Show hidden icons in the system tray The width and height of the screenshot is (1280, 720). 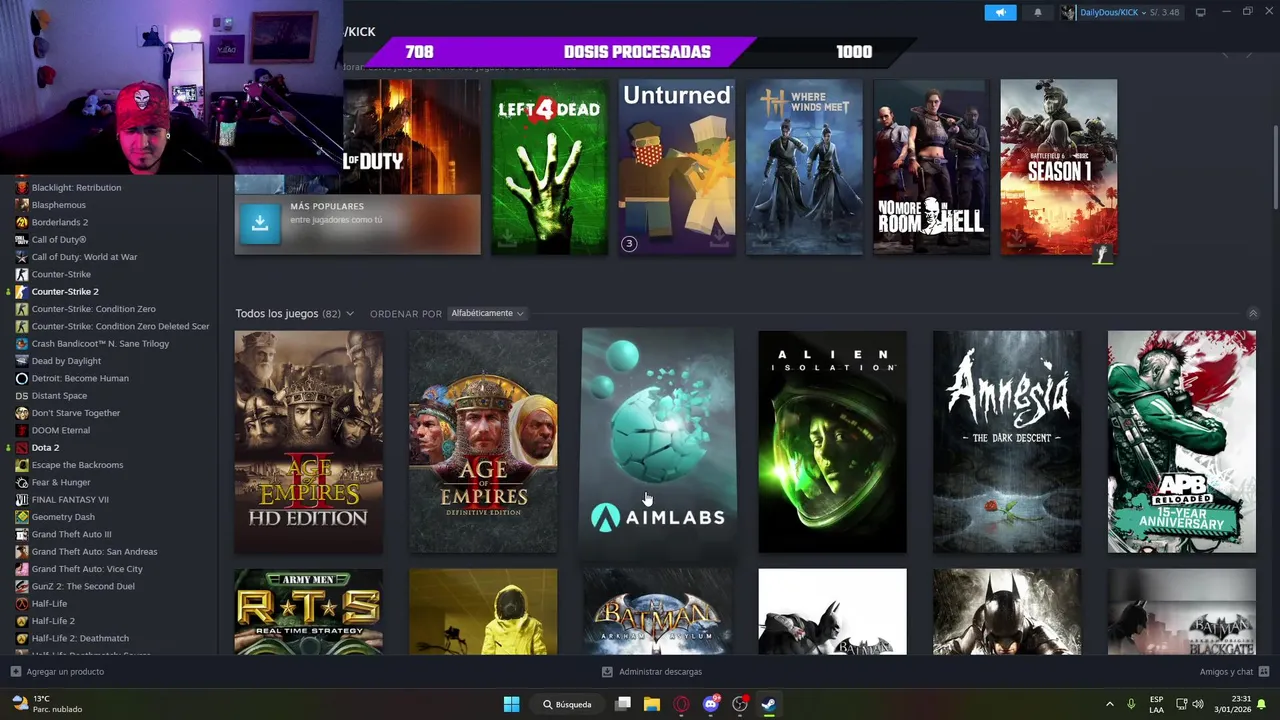point(1109,704)
